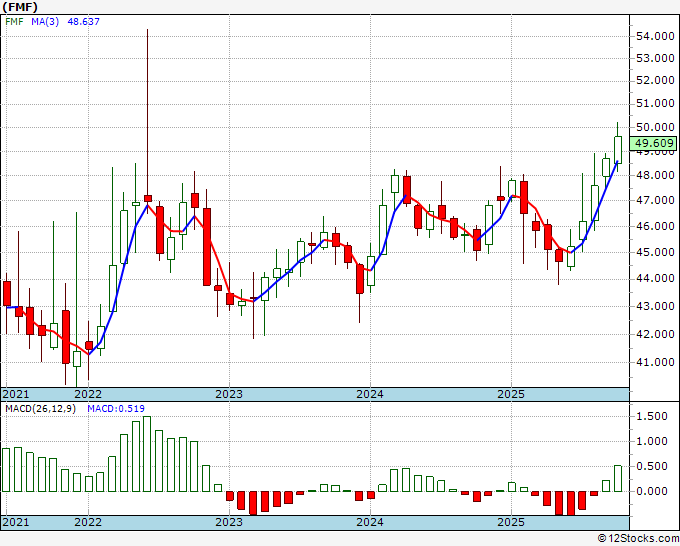The image size is (680, 546).
Task: Click the 41.000 price axis label
Action: [655, 362]
